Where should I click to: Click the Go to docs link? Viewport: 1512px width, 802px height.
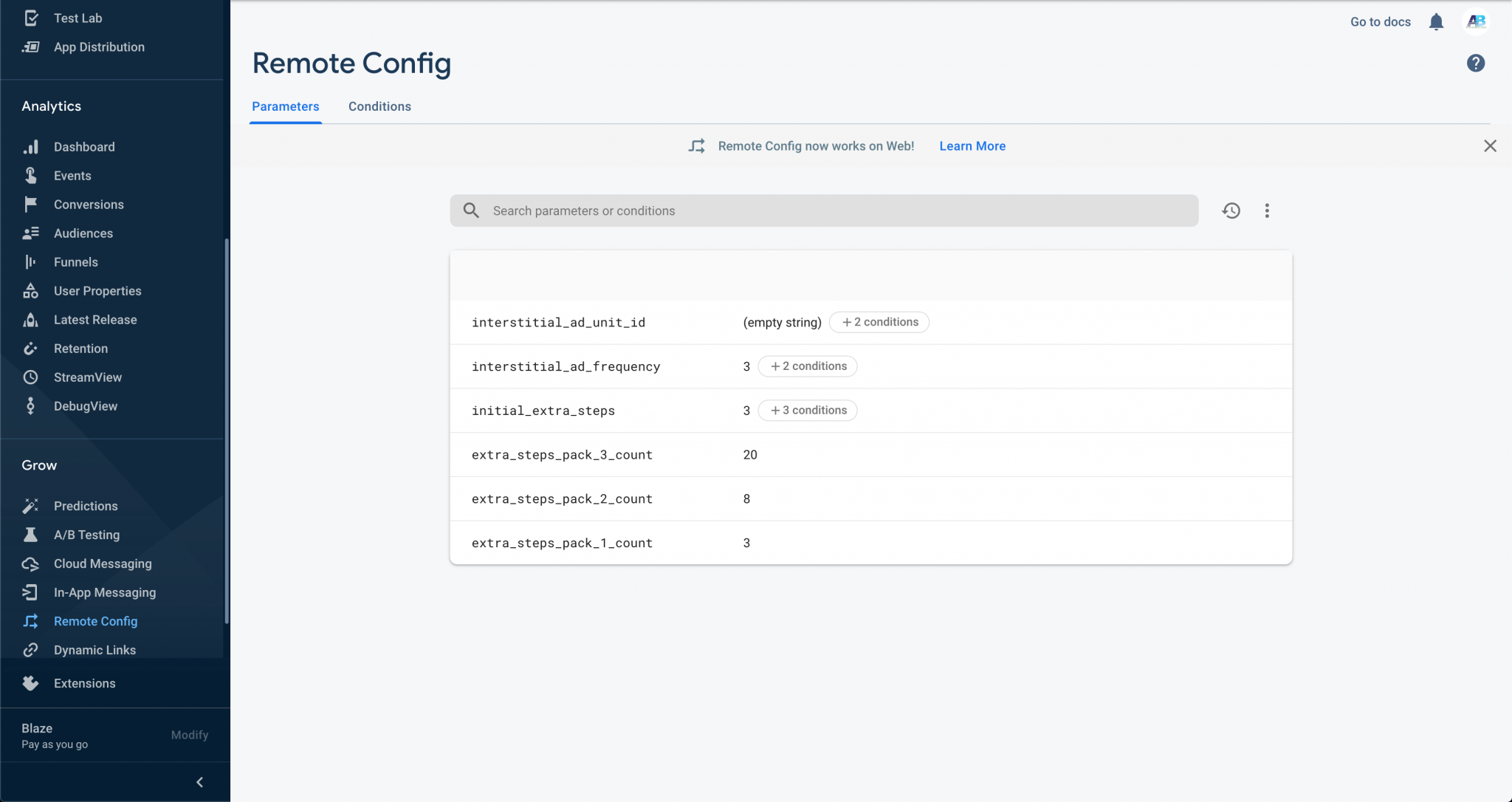1380,22
